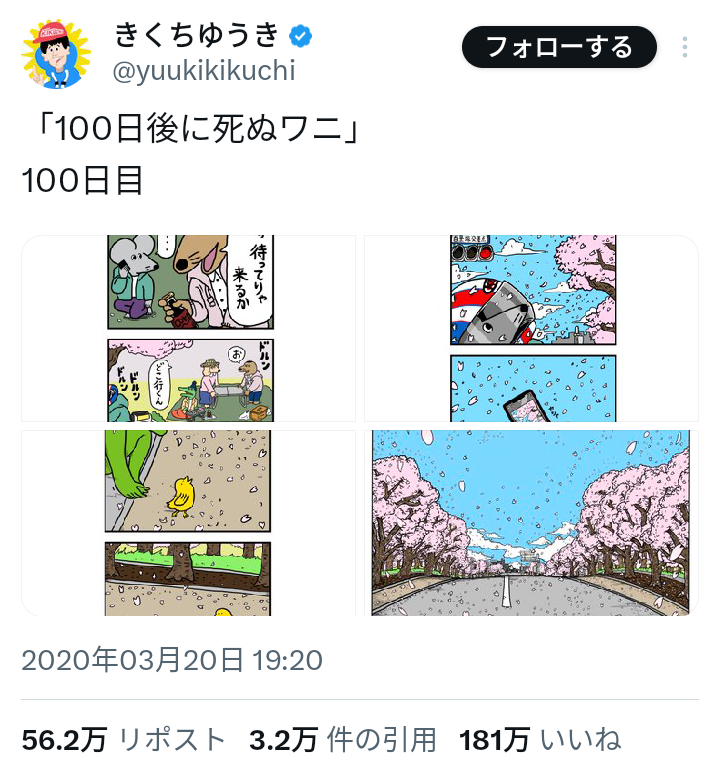This screenshot has width=720, height=776.
Task: Open the top-left comic image with mouse
Action: 189,329
